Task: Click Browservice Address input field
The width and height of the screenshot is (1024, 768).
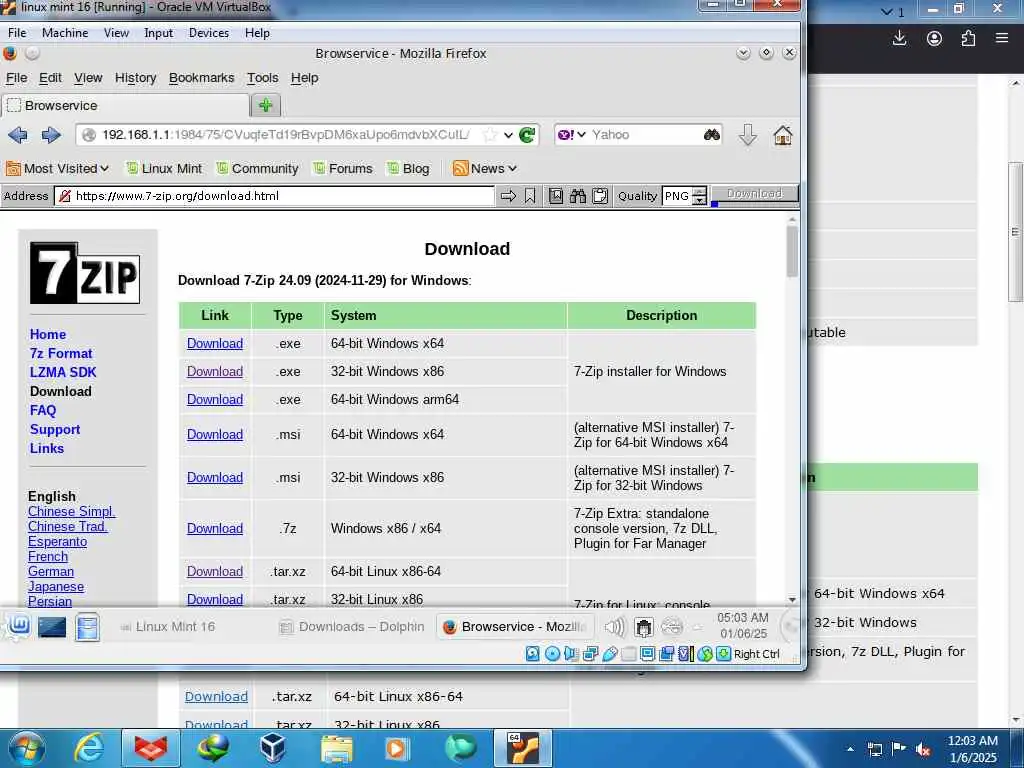Action: (x=274, y=196)
